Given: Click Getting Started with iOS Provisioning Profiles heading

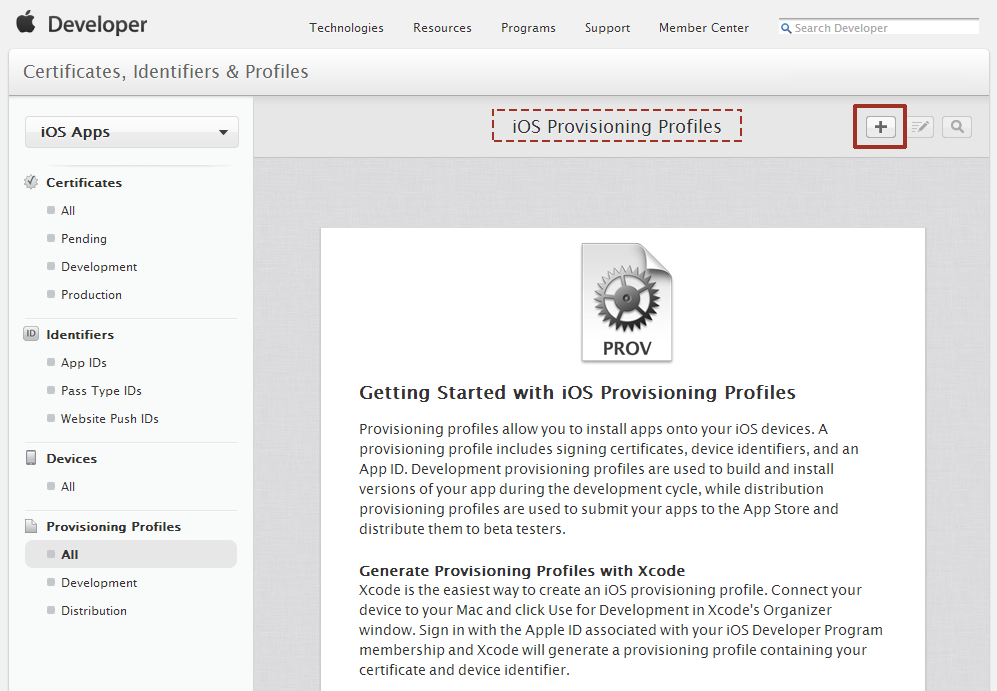Looking at the screenshot, I should (x=577, y=392).
